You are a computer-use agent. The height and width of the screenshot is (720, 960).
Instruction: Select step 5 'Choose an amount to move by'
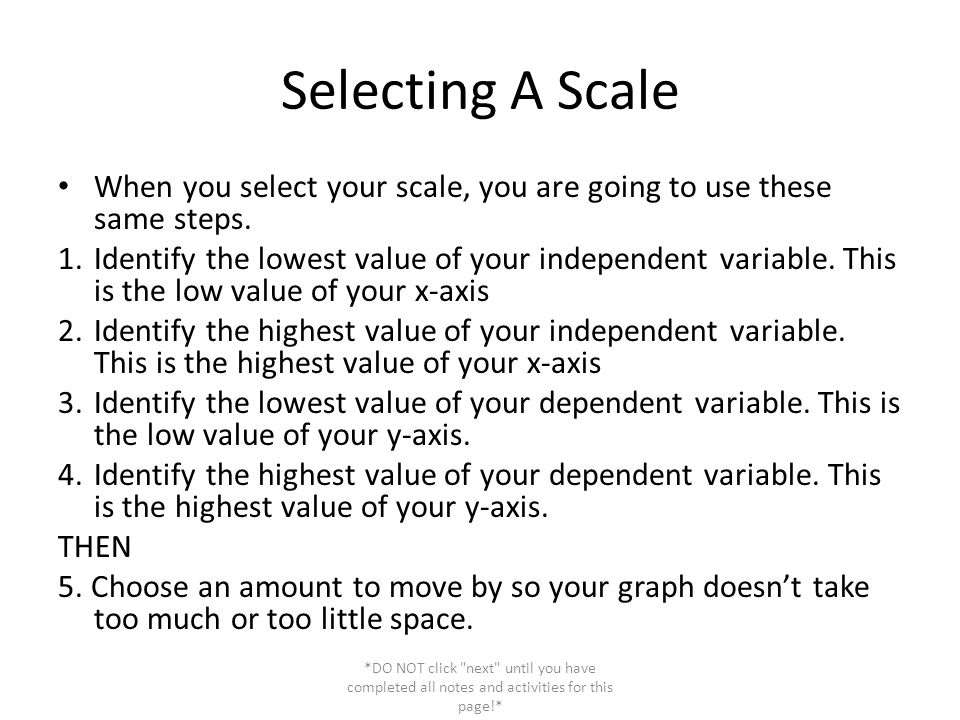click(464, 587)
